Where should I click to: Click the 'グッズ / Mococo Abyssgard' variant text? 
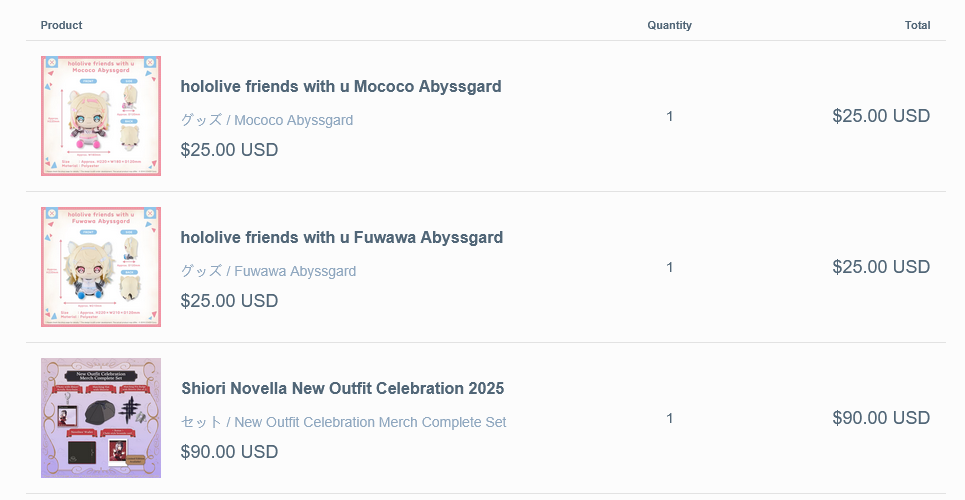[267, 120]
